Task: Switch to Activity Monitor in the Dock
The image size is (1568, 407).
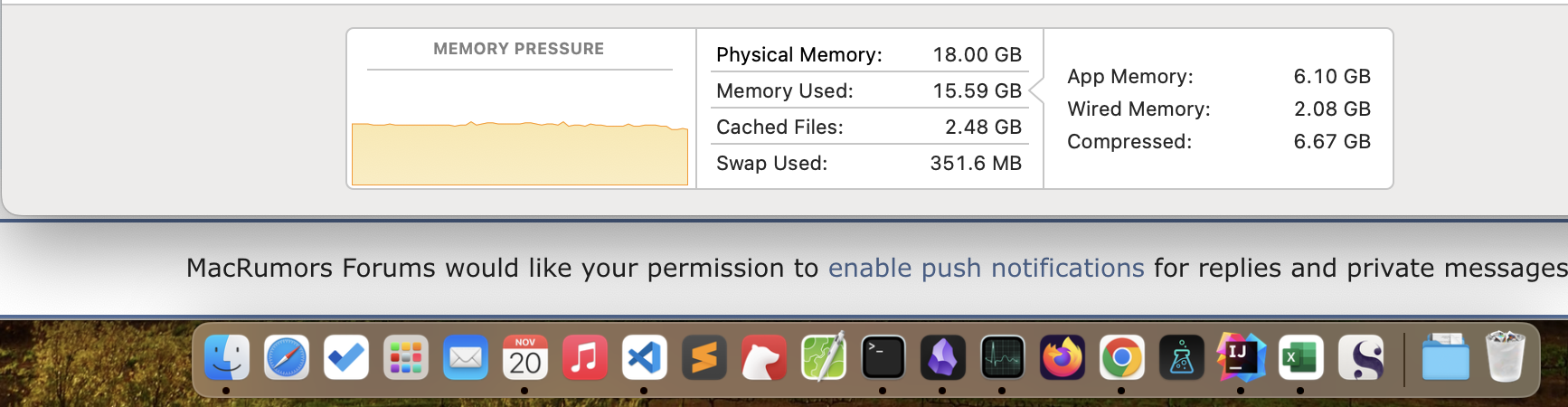Action: 1002,358
